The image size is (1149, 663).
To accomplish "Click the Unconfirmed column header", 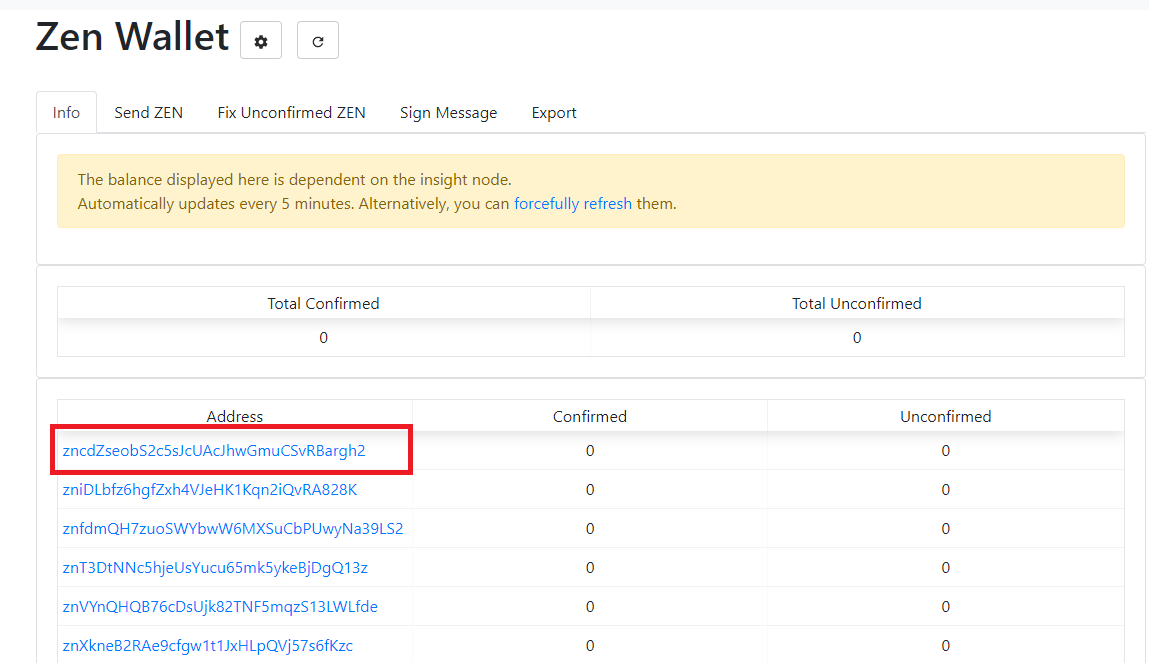I will coord(945,416).
